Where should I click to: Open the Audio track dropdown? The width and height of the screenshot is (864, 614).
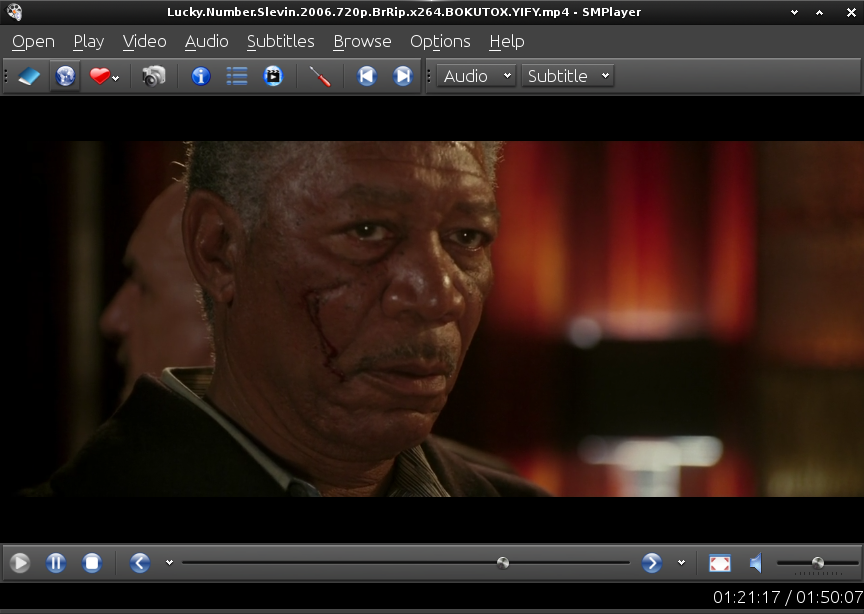(x=477, y=76)
